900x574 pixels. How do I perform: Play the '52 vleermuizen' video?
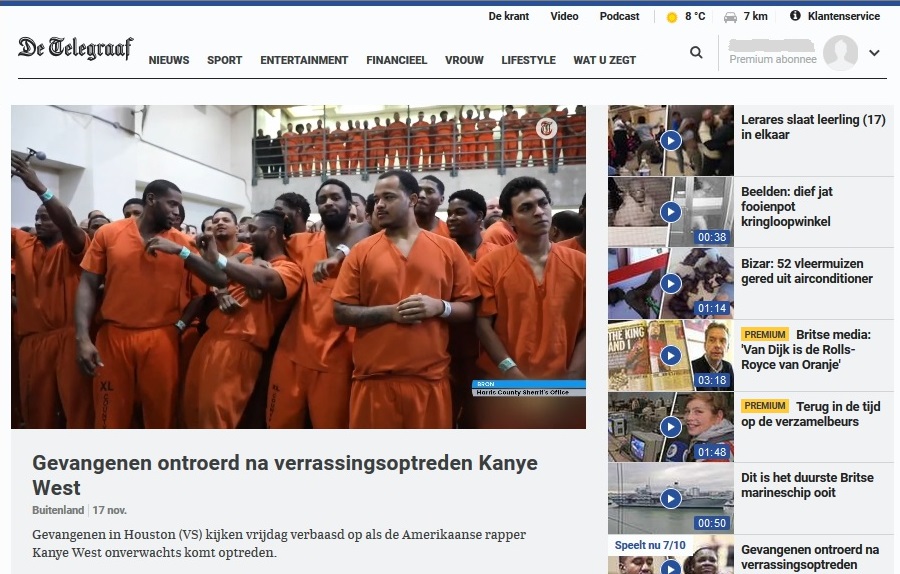click(670, 283)
